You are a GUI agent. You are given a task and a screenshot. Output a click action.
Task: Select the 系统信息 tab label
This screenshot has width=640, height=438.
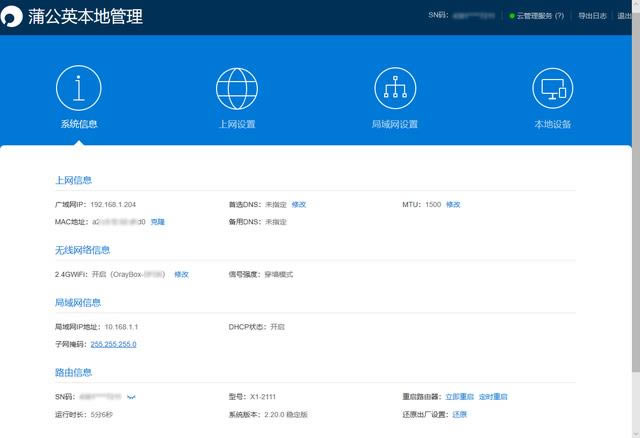coord(78,125)
